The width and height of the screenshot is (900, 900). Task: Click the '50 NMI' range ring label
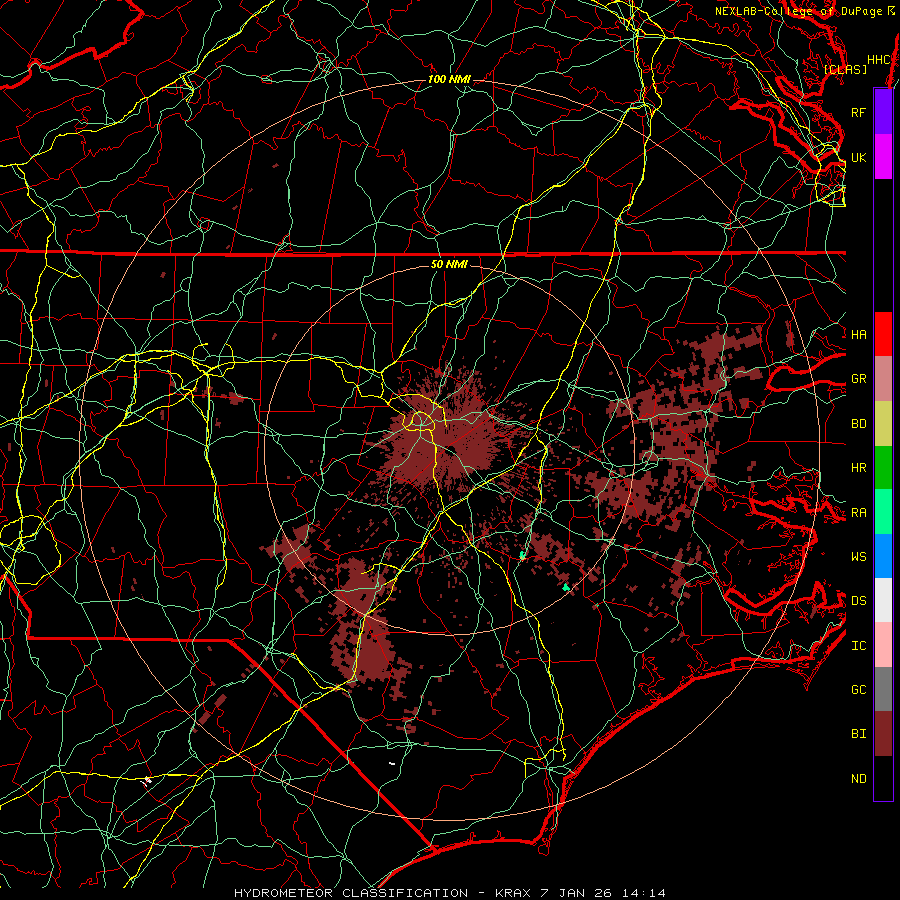(449, 264)
